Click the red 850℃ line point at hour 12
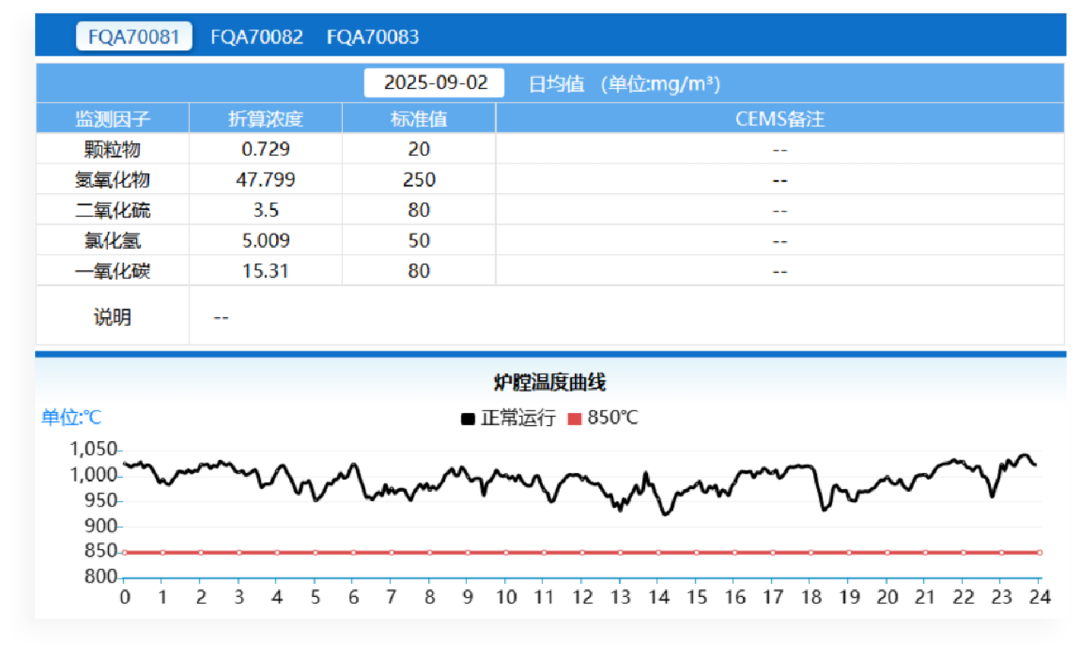1080x654 pixels. 582,552
